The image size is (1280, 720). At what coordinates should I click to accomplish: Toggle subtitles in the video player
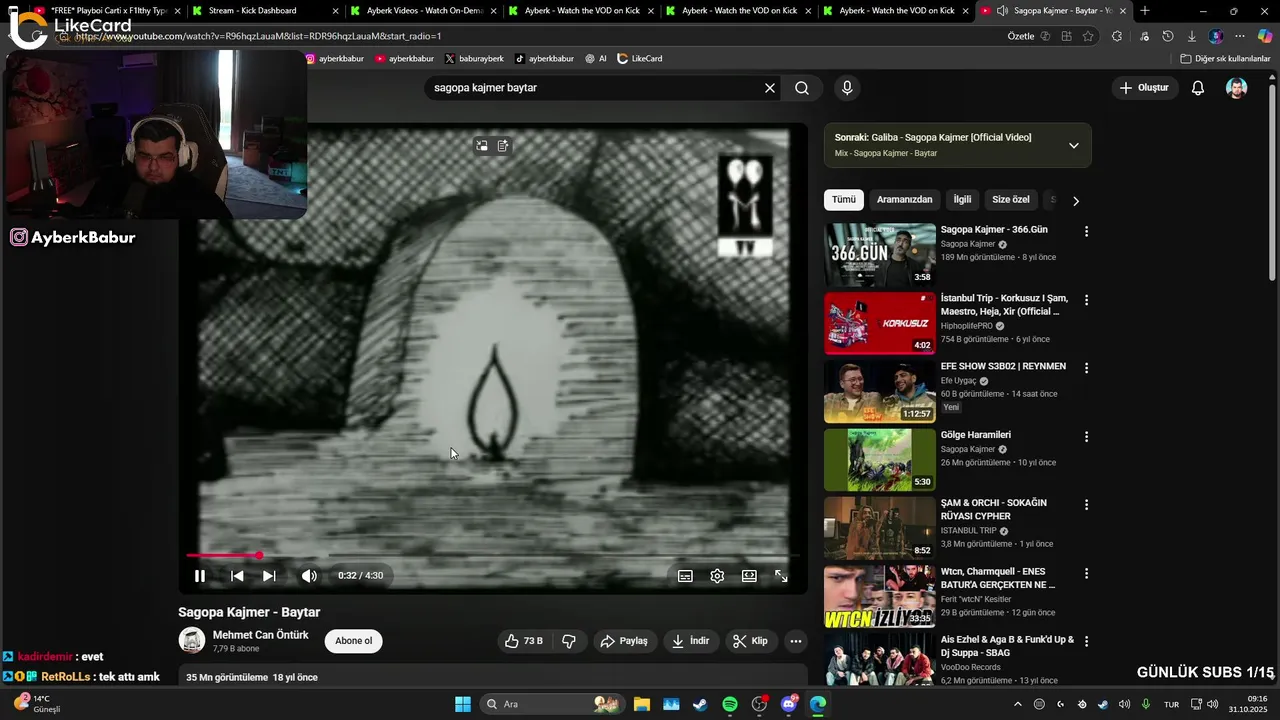685,576
